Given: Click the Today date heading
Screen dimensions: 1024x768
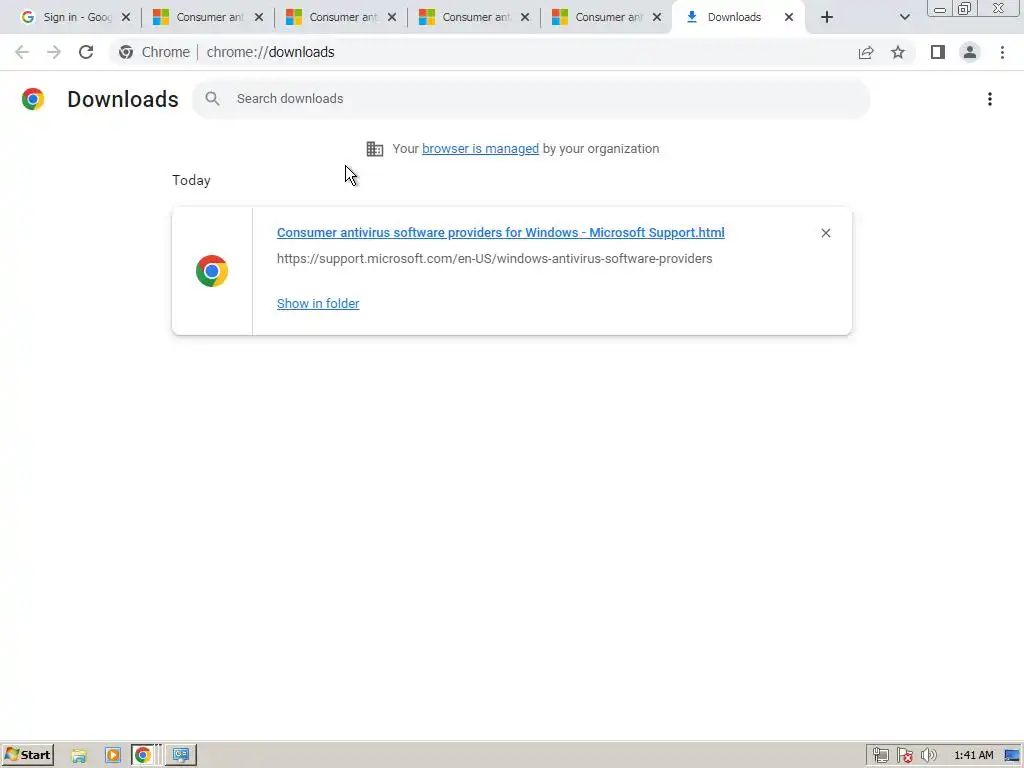Looking at the screenshot, I should (x=191, y=180).
